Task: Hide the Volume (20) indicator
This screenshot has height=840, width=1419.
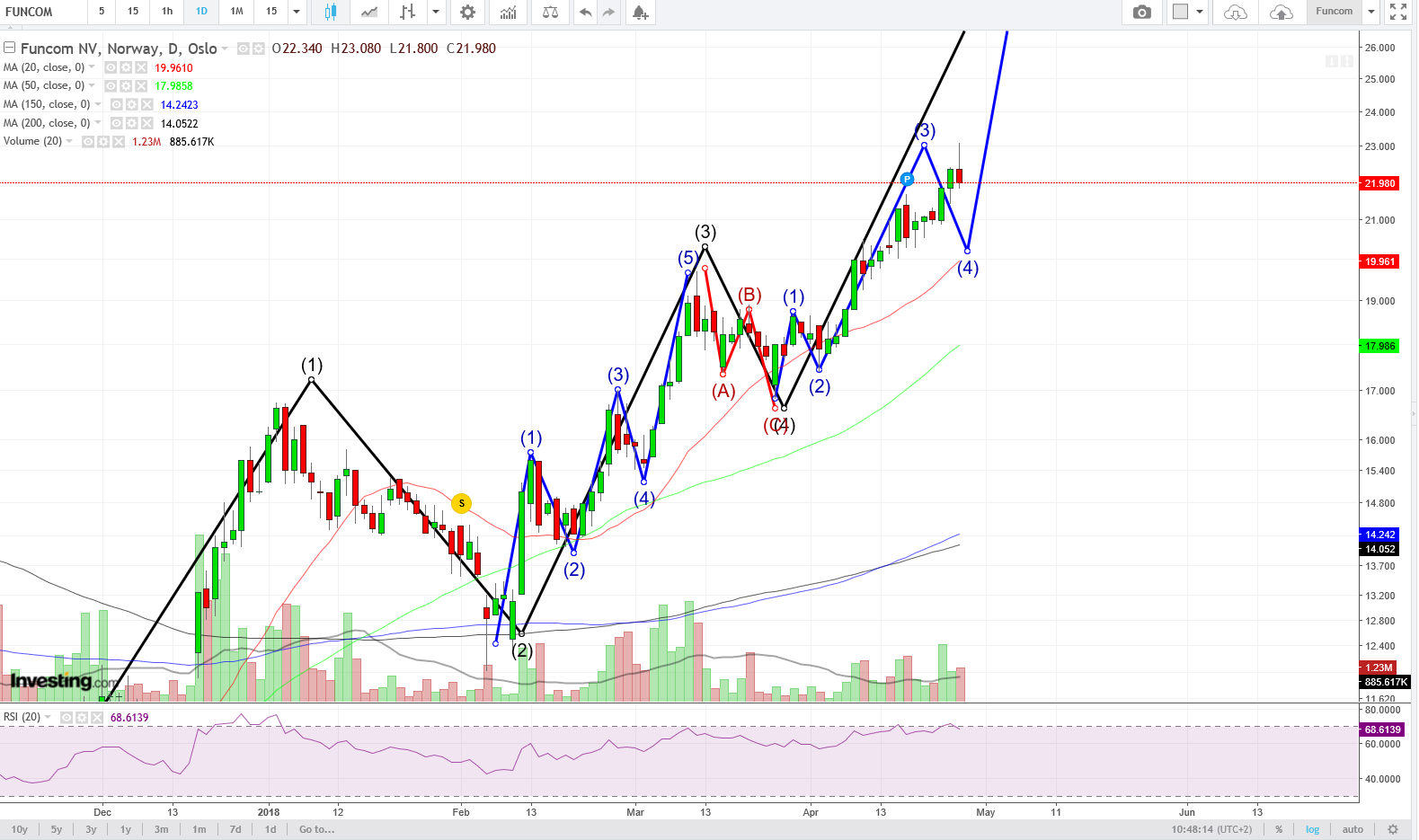Action: click(x=88, y=142)
